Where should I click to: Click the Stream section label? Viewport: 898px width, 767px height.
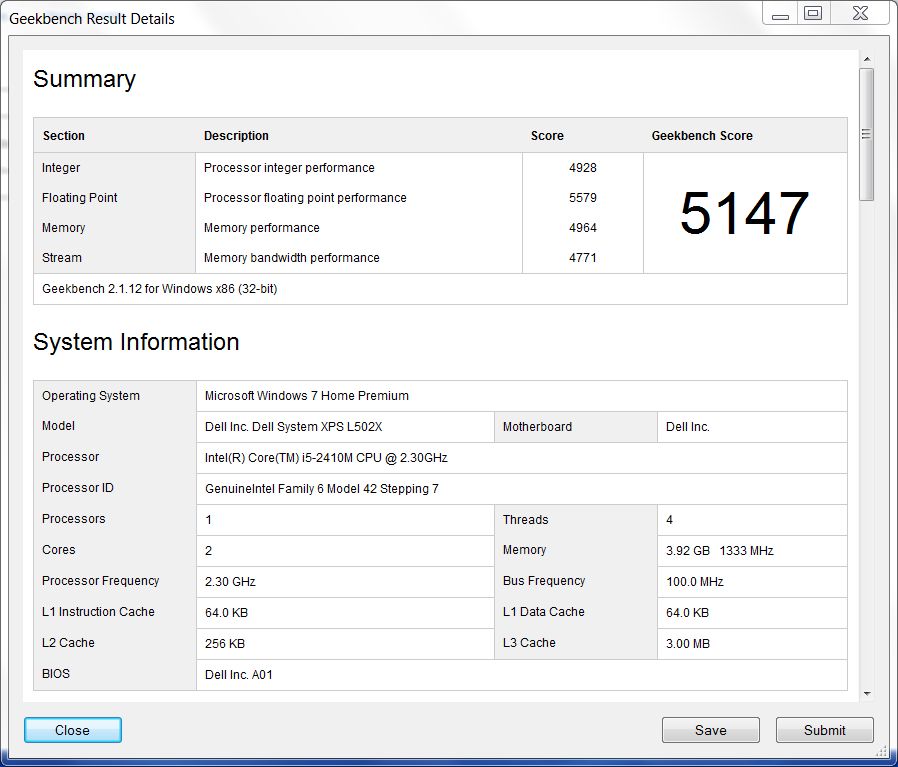click(x=62, y=258)
